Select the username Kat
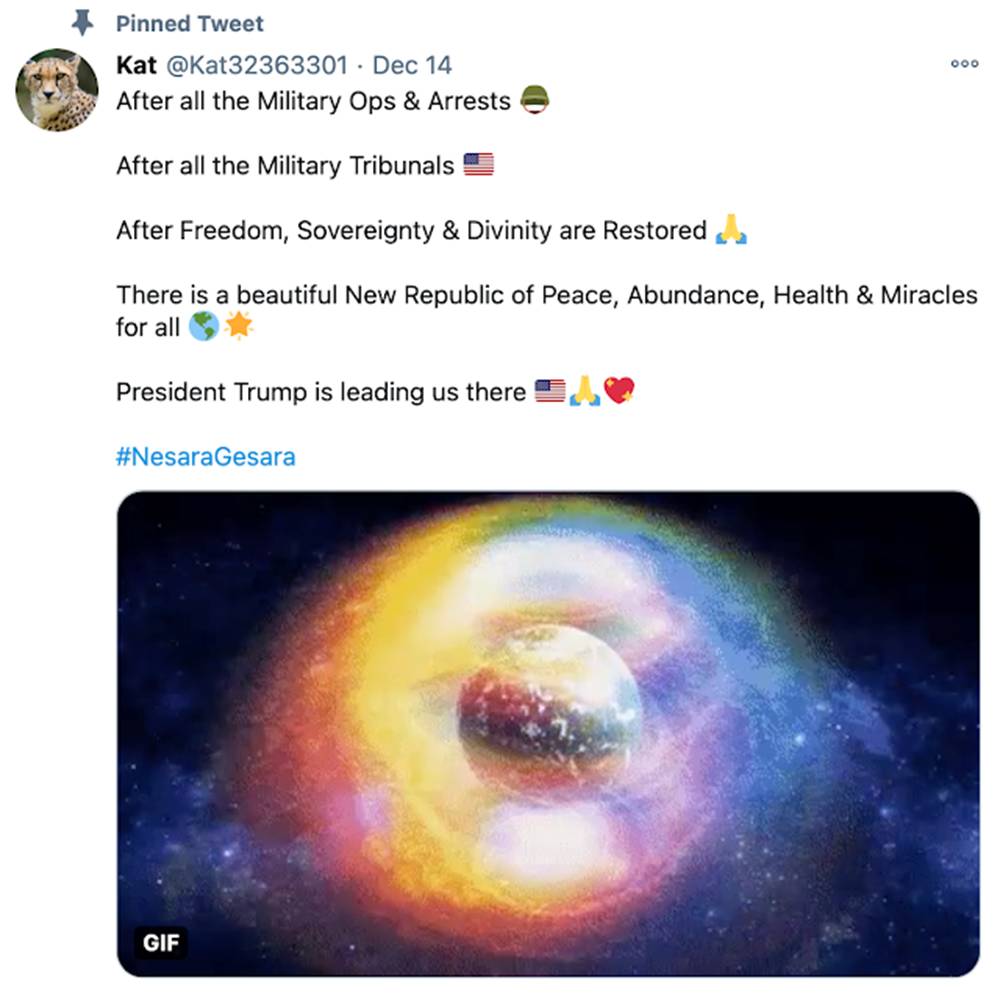 [137, 64]
